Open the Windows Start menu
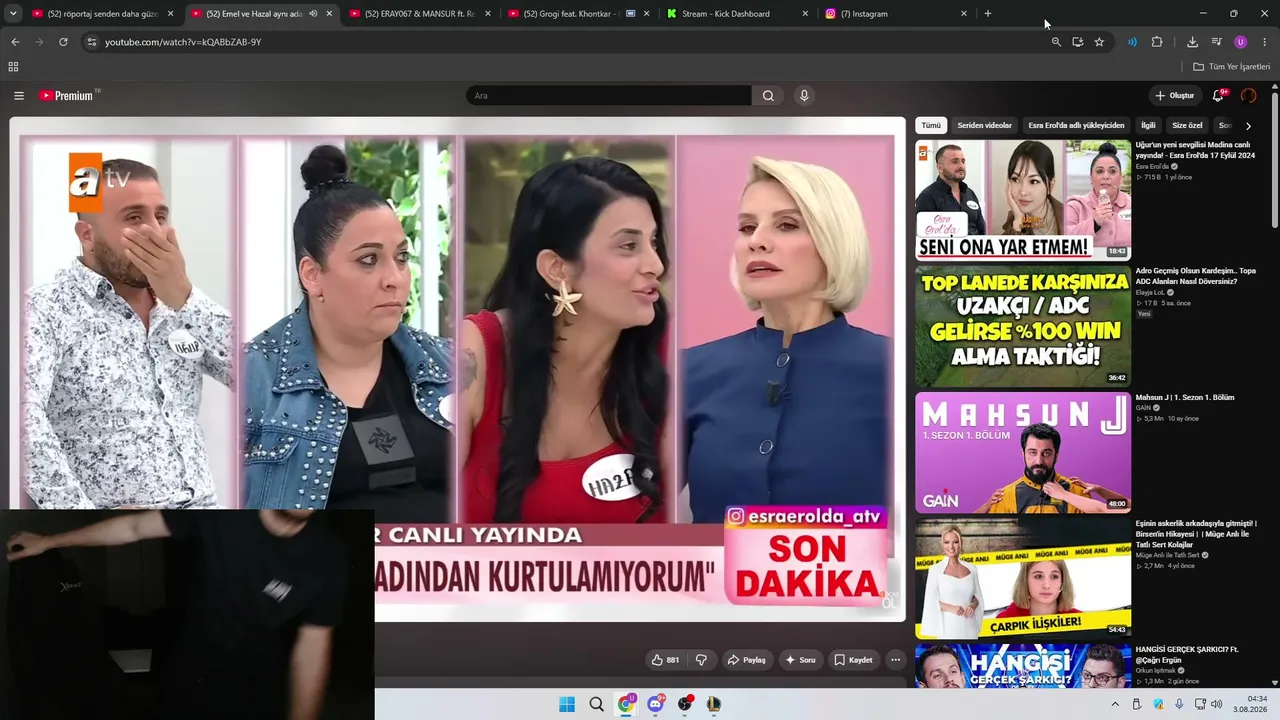Image resolution: width=1280 pixels, height=720 pixels. click(567, 704)
